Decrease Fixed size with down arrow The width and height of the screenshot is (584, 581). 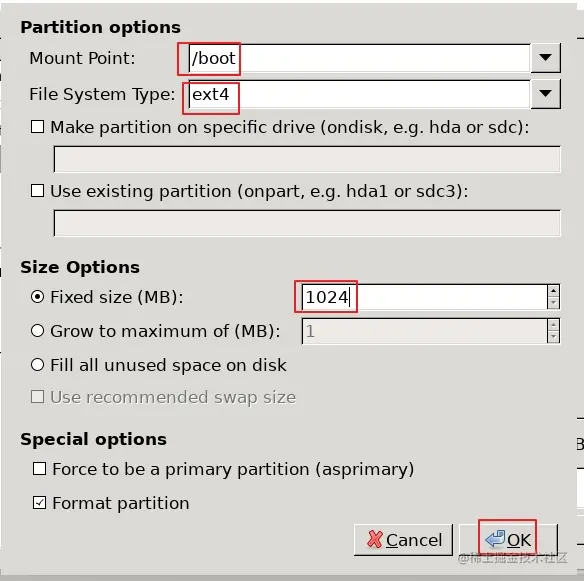point(553,303)
